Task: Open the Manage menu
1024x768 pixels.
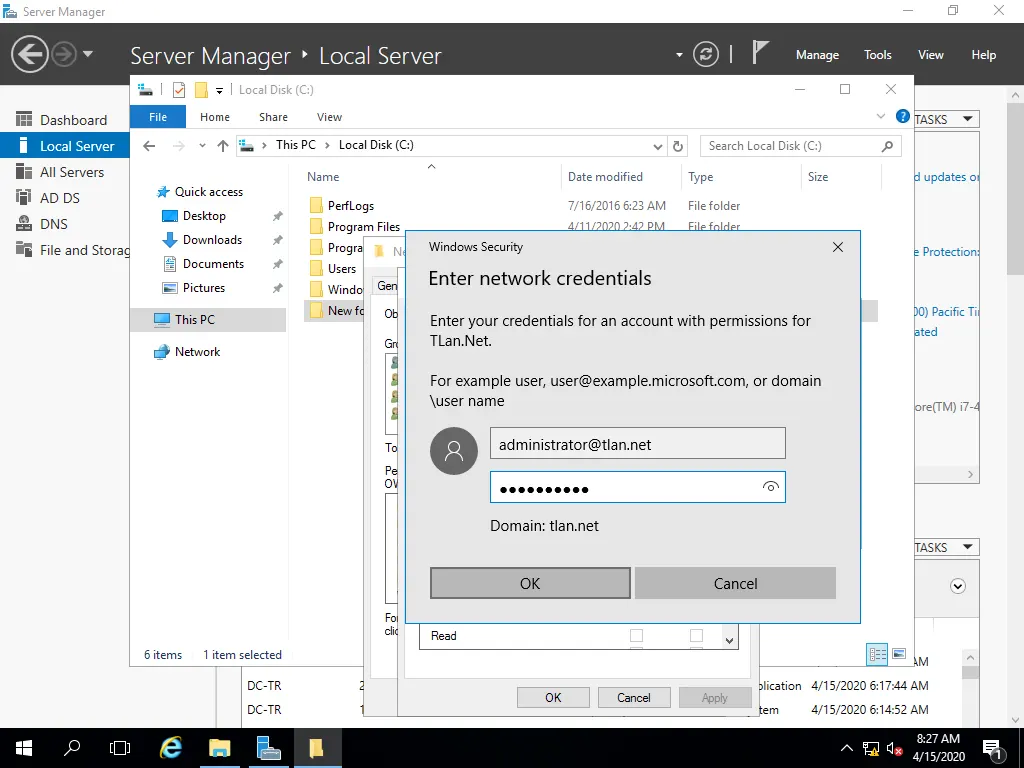Action: pos(817,55)
